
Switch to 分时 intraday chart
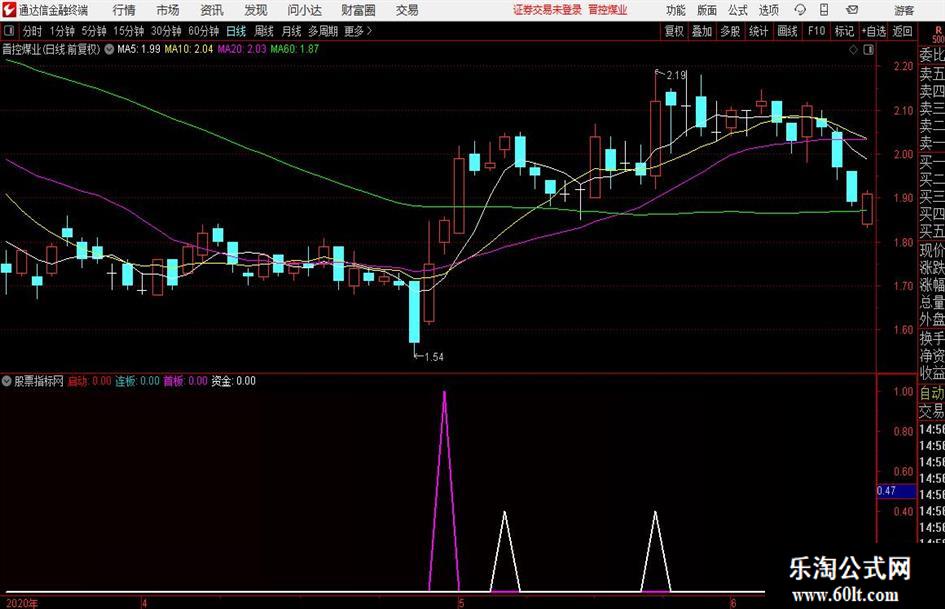[x=32, y=31]
